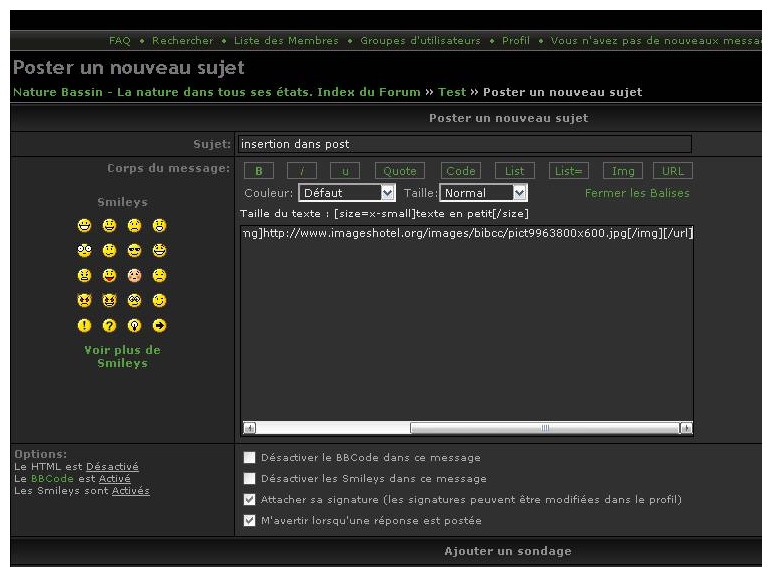Open the green BBCode help link in Options
The image size is (772, 577).
point(52,479)
